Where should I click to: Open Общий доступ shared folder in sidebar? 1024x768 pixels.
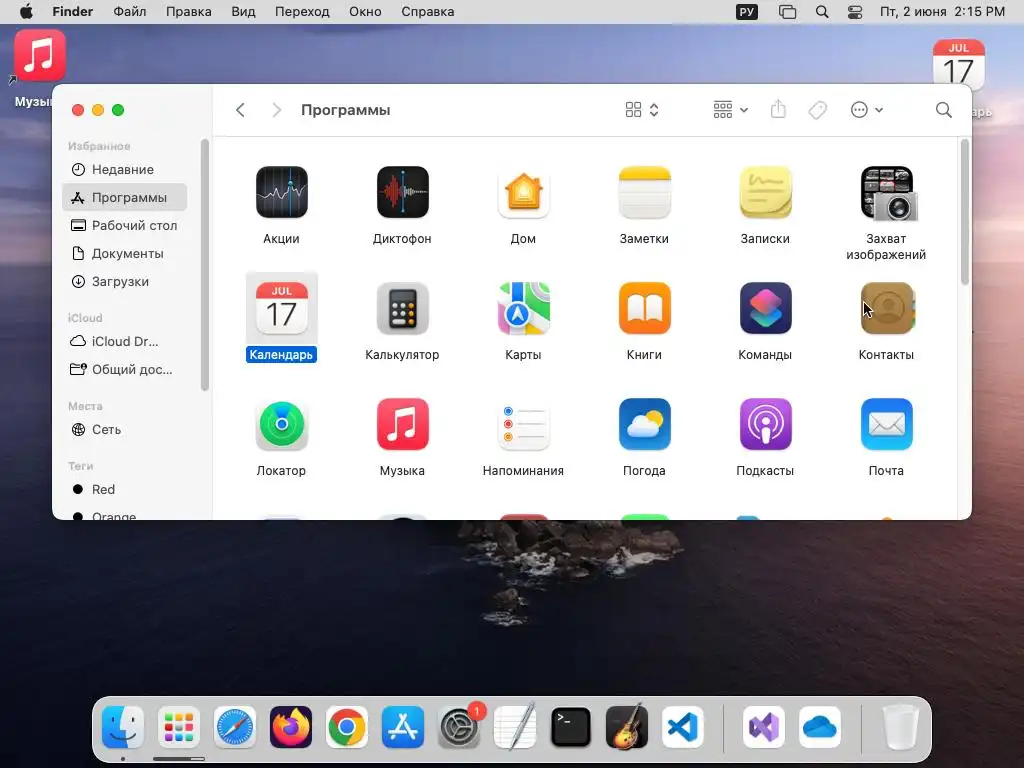[x=124, y=370]
